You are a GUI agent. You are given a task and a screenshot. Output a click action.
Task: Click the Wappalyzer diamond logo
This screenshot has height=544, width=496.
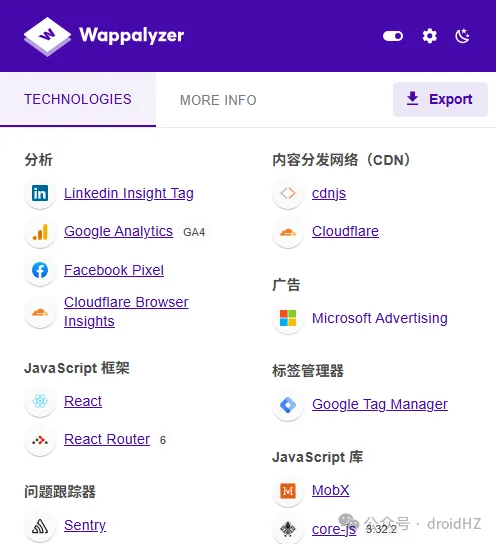pos(48,36)
